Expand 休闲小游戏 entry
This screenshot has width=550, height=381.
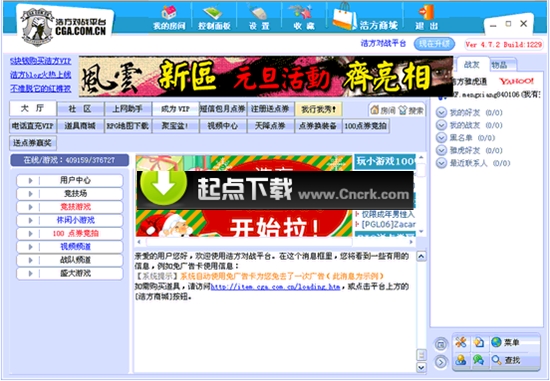click(x=70, y=220)
